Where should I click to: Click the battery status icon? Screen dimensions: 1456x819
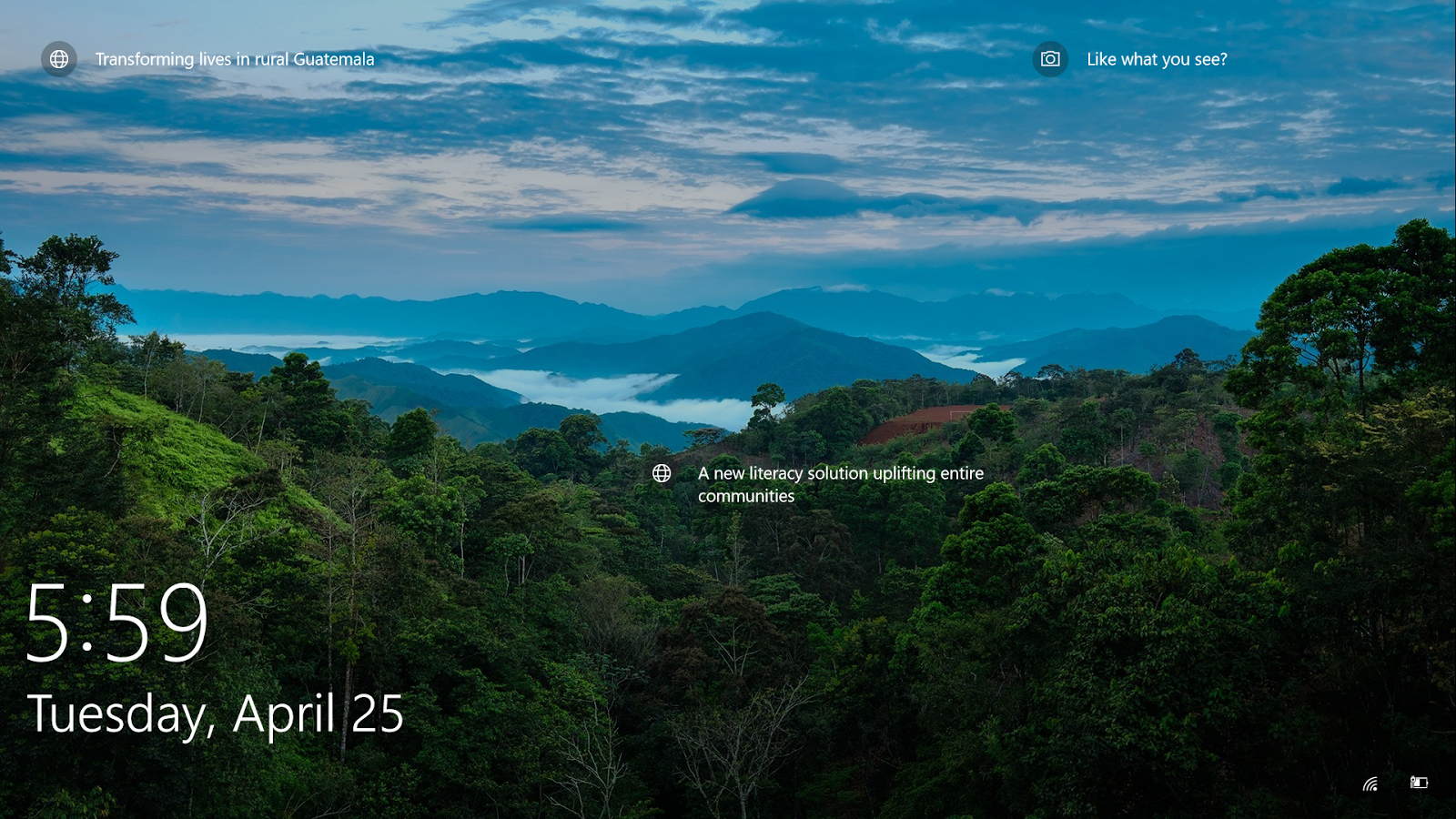tap(1419, 782)
